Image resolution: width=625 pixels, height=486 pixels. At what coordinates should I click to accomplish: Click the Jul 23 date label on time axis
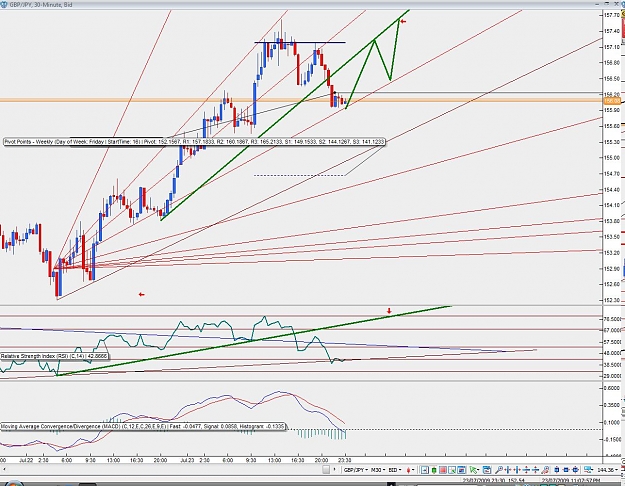click(x=187, y=460)
